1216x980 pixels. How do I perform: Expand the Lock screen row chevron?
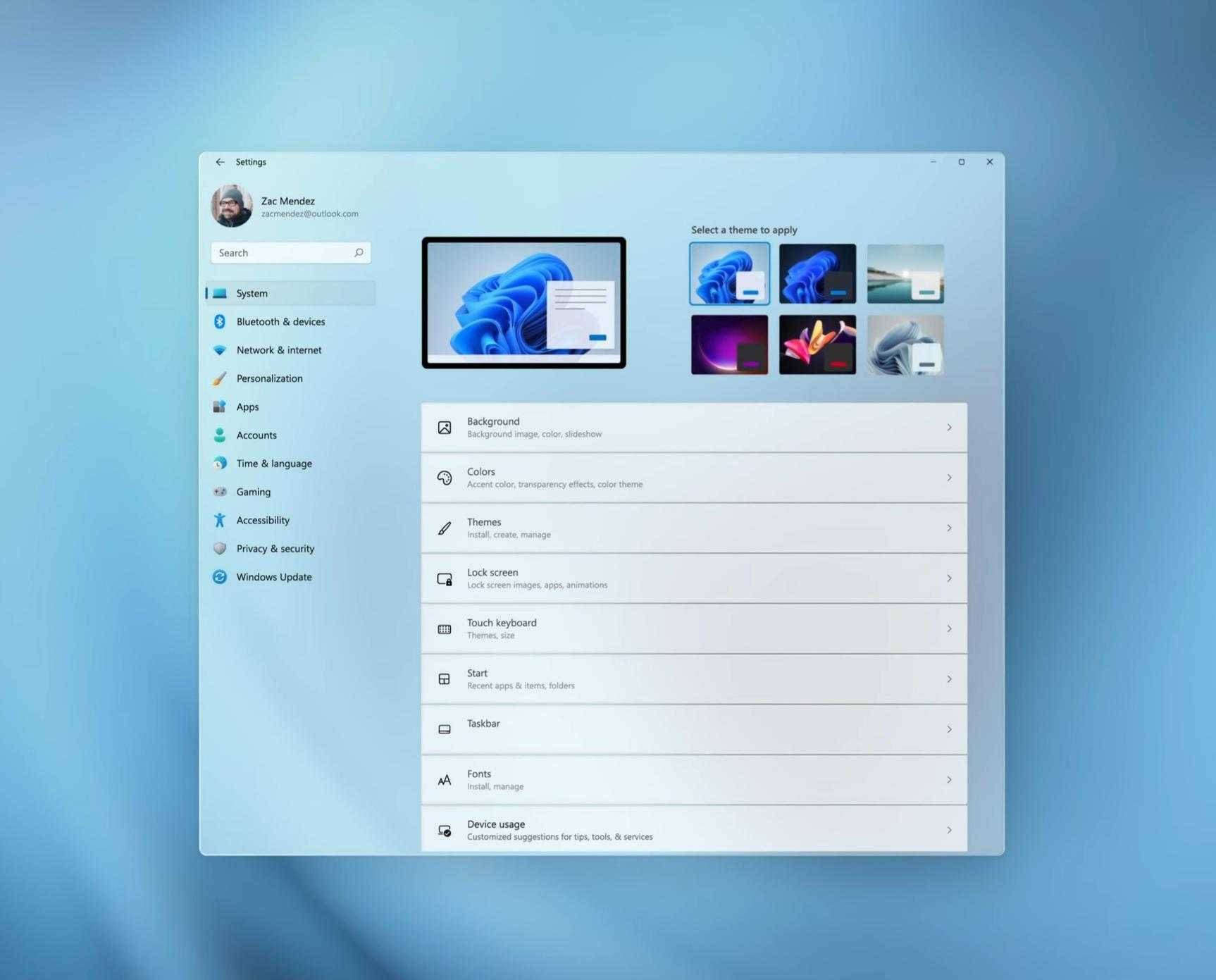click(949, 578)
